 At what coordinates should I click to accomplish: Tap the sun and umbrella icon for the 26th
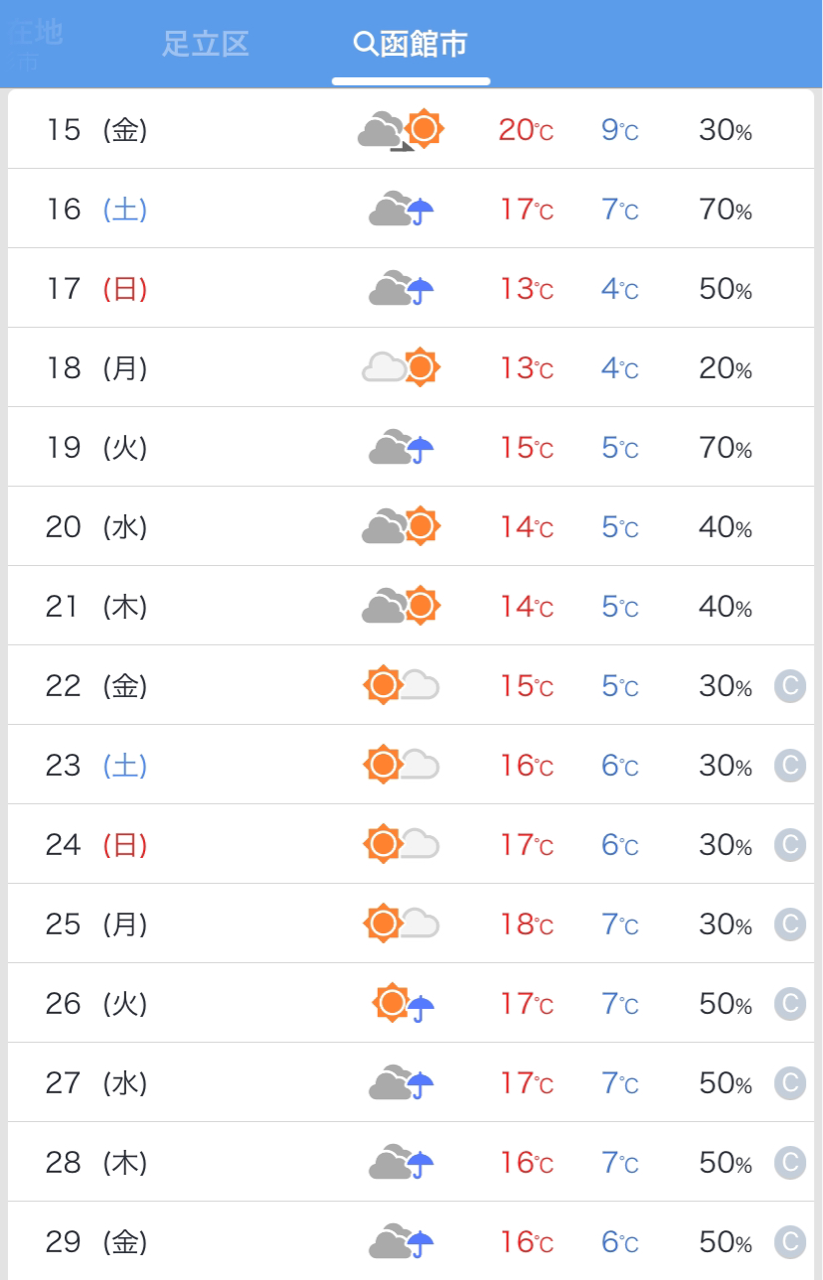coord(404,1003)
